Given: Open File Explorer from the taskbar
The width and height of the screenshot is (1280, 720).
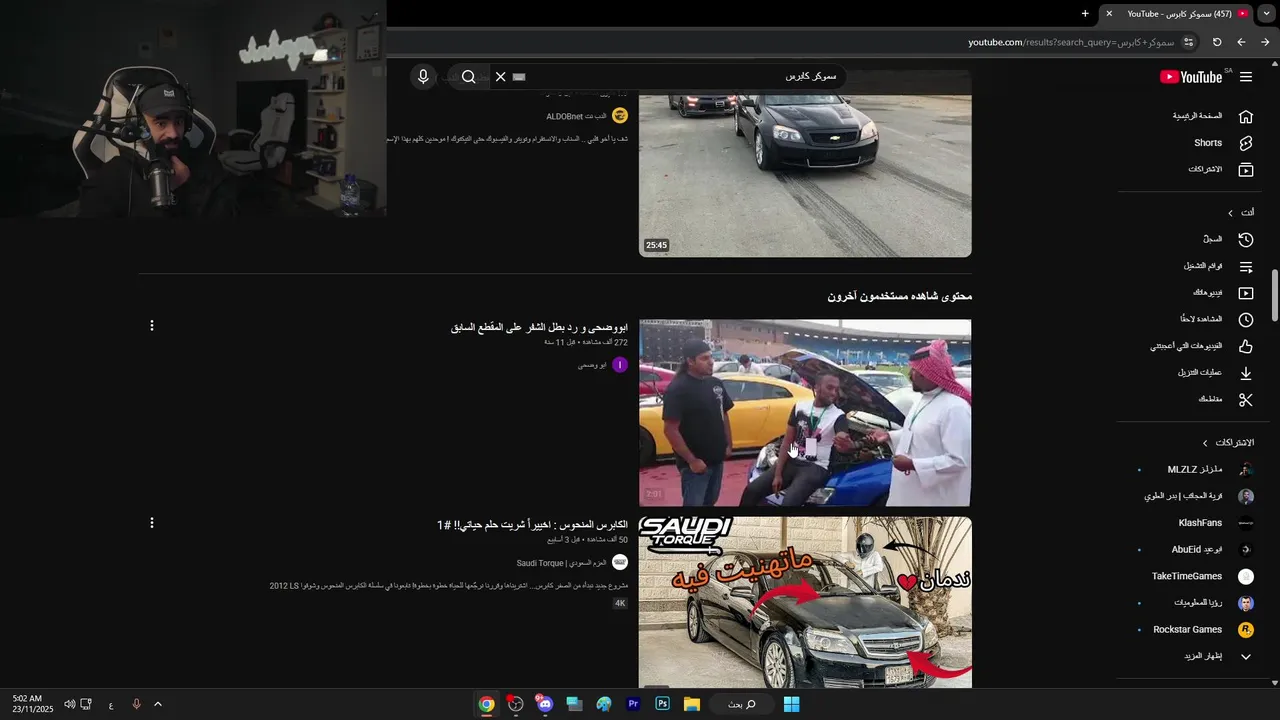Looking at the screenshot, I should 692,704.
